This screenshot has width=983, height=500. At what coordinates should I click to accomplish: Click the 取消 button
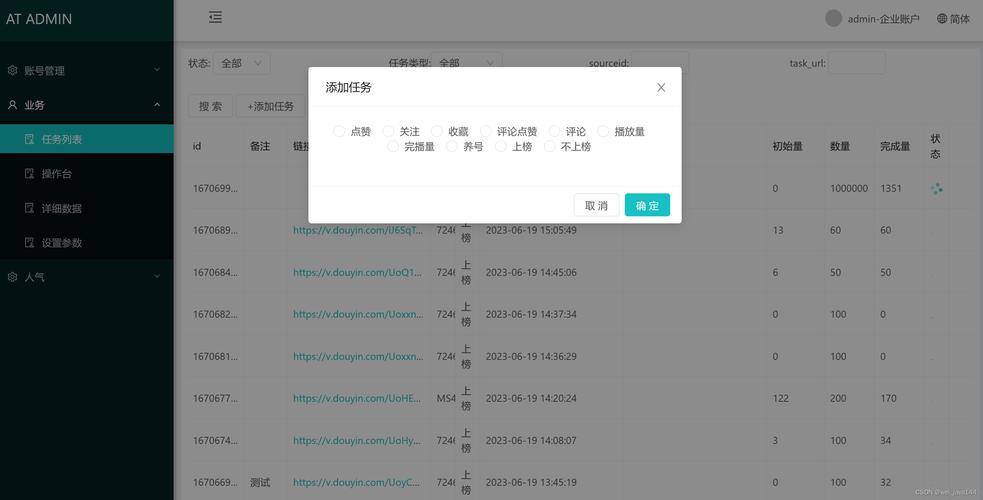pyautogui.click(x=596, y=205)
